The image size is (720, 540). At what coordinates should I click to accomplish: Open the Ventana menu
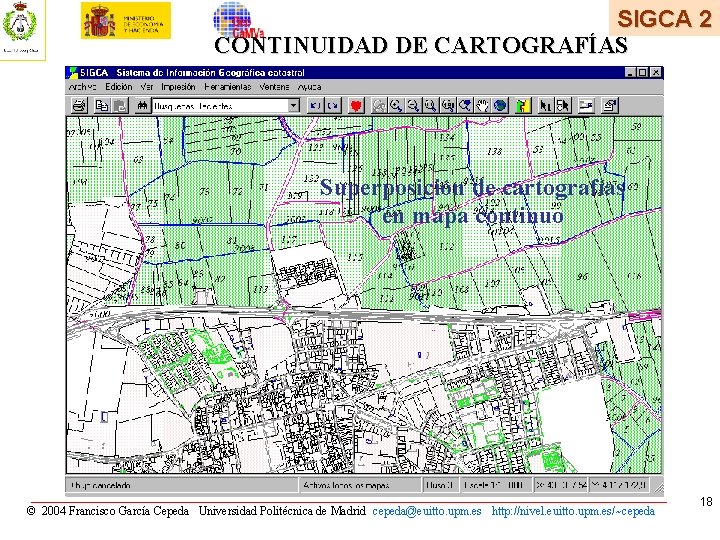click(x=274, y=87)
